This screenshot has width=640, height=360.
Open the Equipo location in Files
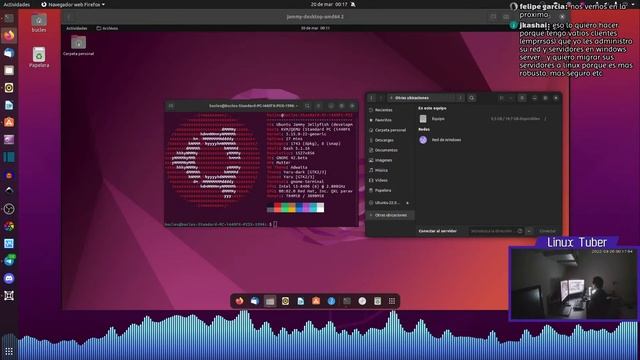coord(483,119)
